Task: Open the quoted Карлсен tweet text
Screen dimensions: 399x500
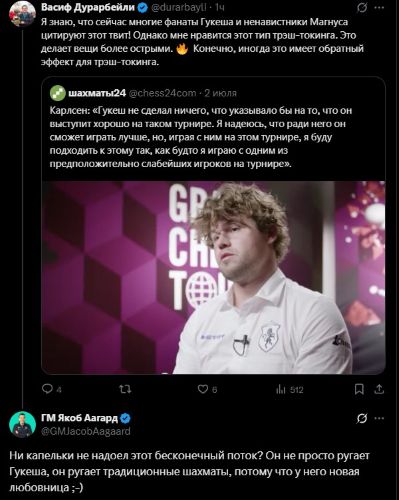Action: click(201, 137)
